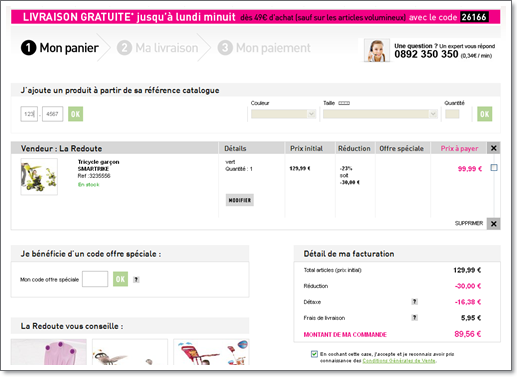
Task: Click the Mon code offre spéciale input field
Action: tap(95, 279)
